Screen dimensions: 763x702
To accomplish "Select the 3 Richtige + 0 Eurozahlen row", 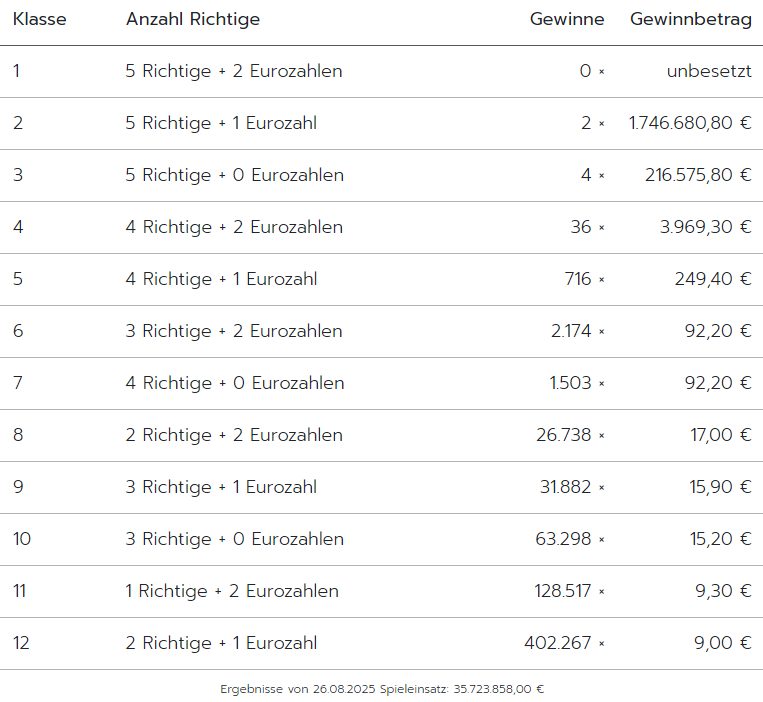I will [x=382, y=539].
